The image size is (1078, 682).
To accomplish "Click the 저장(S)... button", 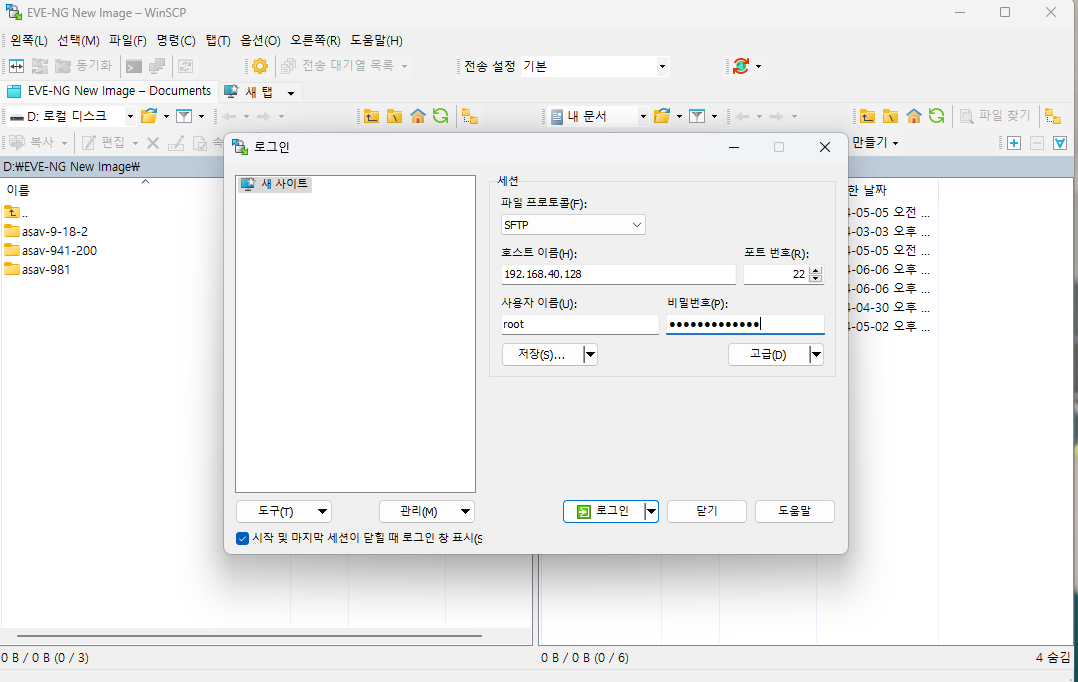I will 542,355.
